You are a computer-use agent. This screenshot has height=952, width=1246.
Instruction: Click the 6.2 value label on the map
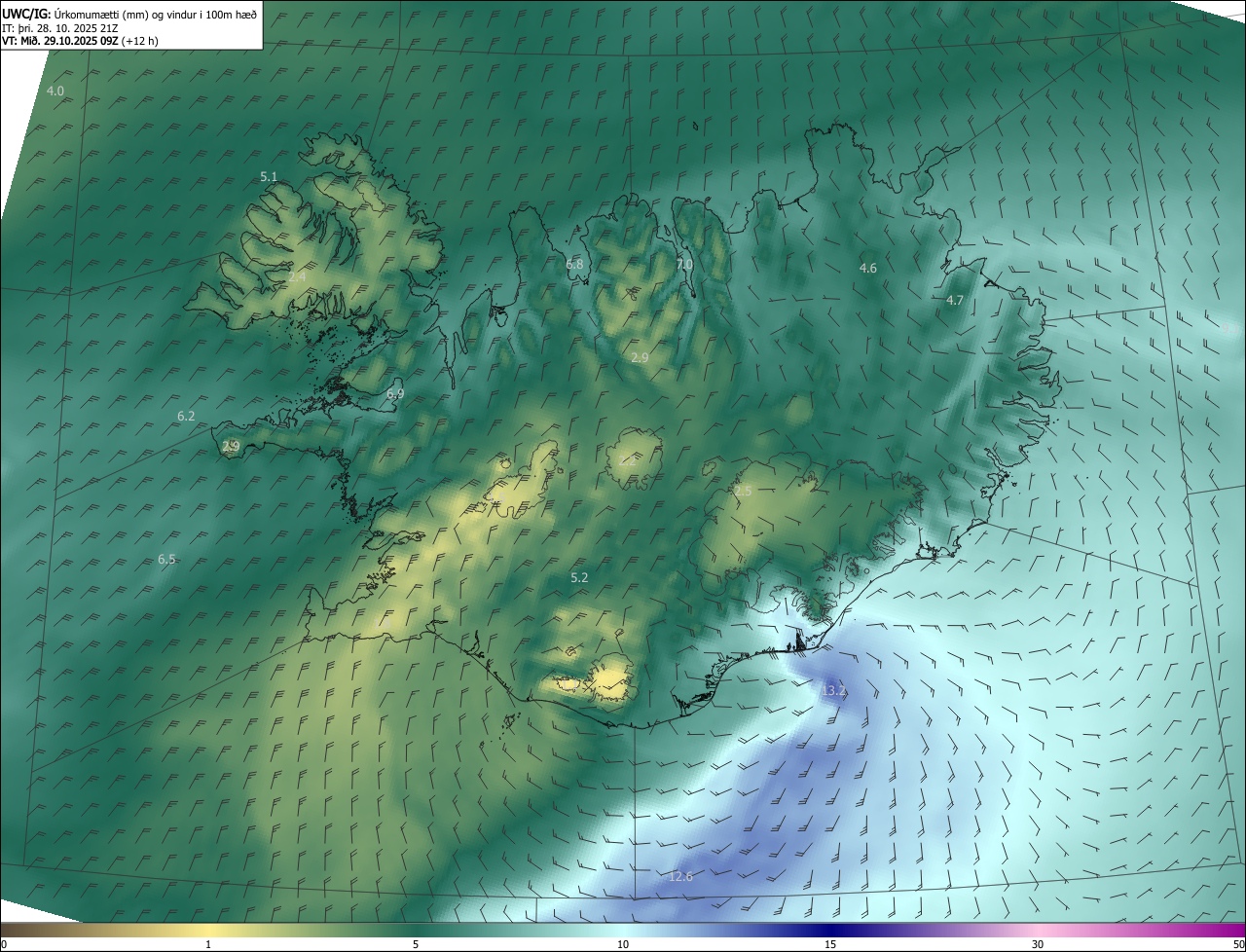[186, 416]
